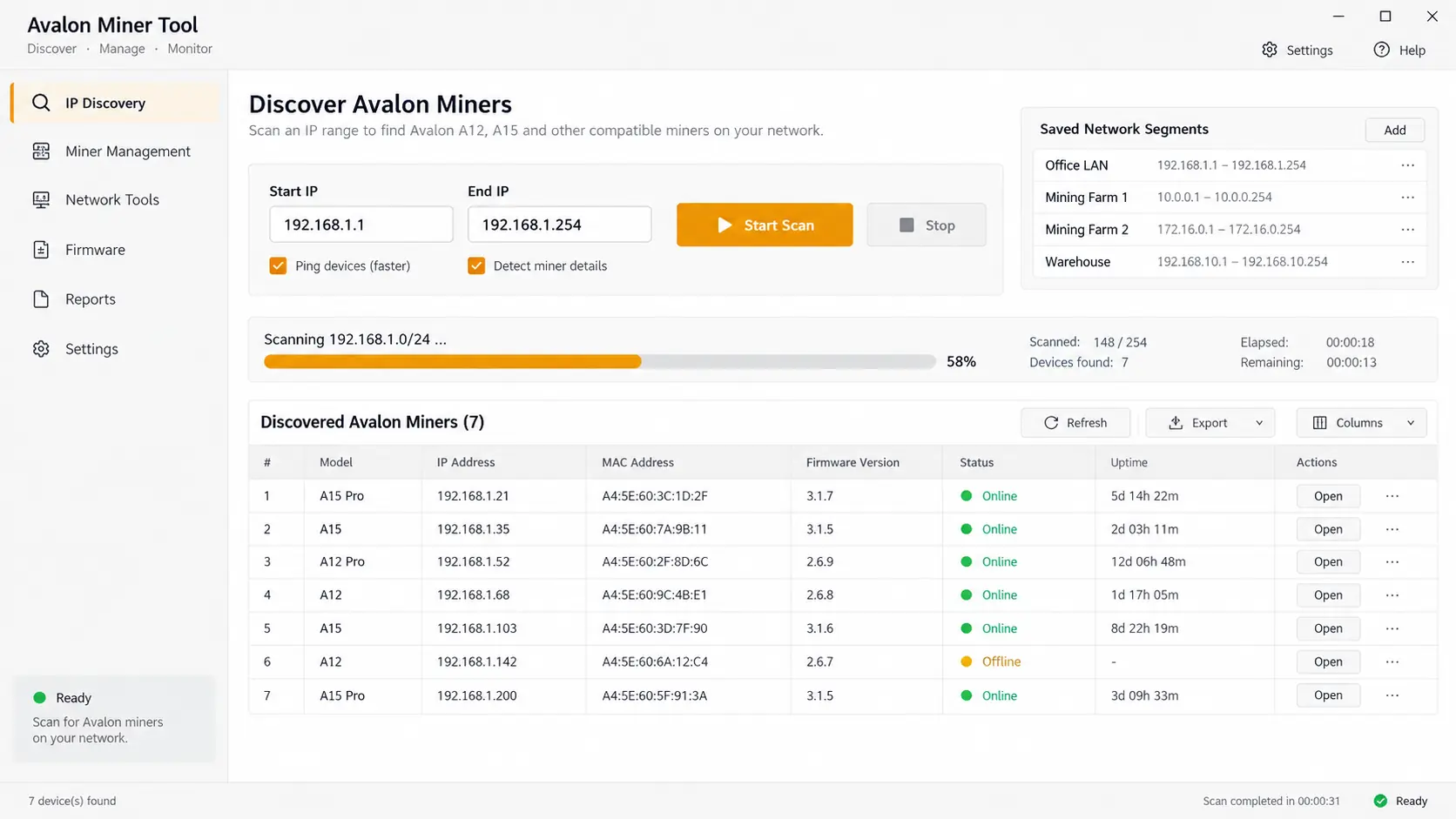
Task: Click the gear icon in top bar
Action: [x=1270, y=50]
